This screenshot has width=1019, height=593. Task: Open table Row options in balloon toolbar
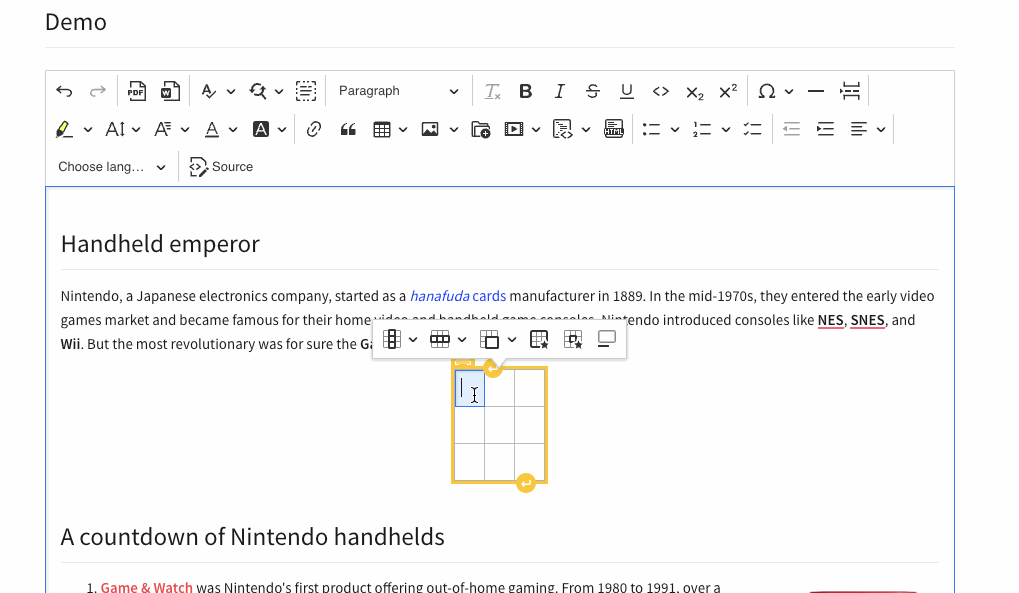pyautogui.click(x=448, y=339)
